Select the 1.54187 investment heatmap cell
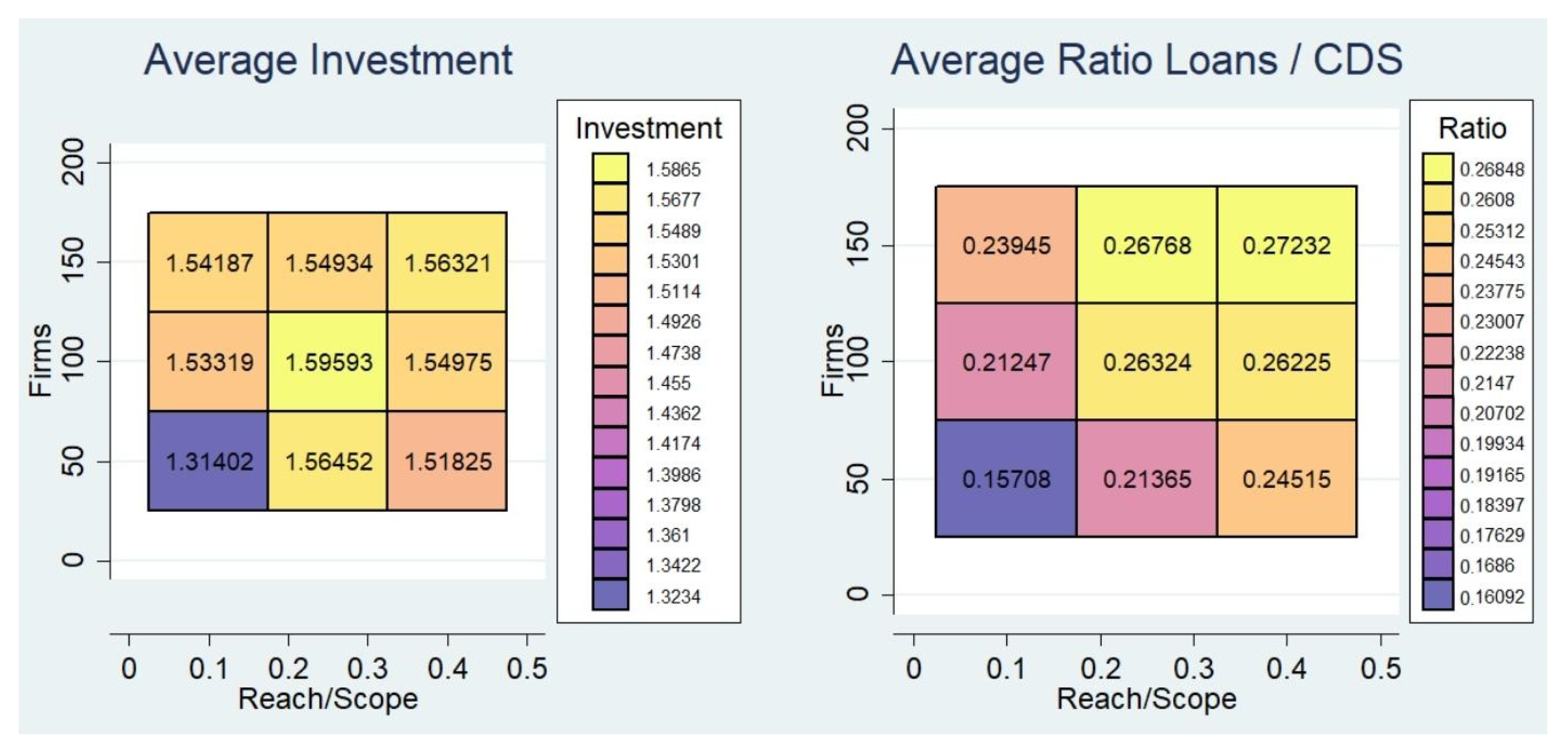Image resolution: width=1568 pixels, height=754 pixels. pyautogui.click(x=208, y=263)
